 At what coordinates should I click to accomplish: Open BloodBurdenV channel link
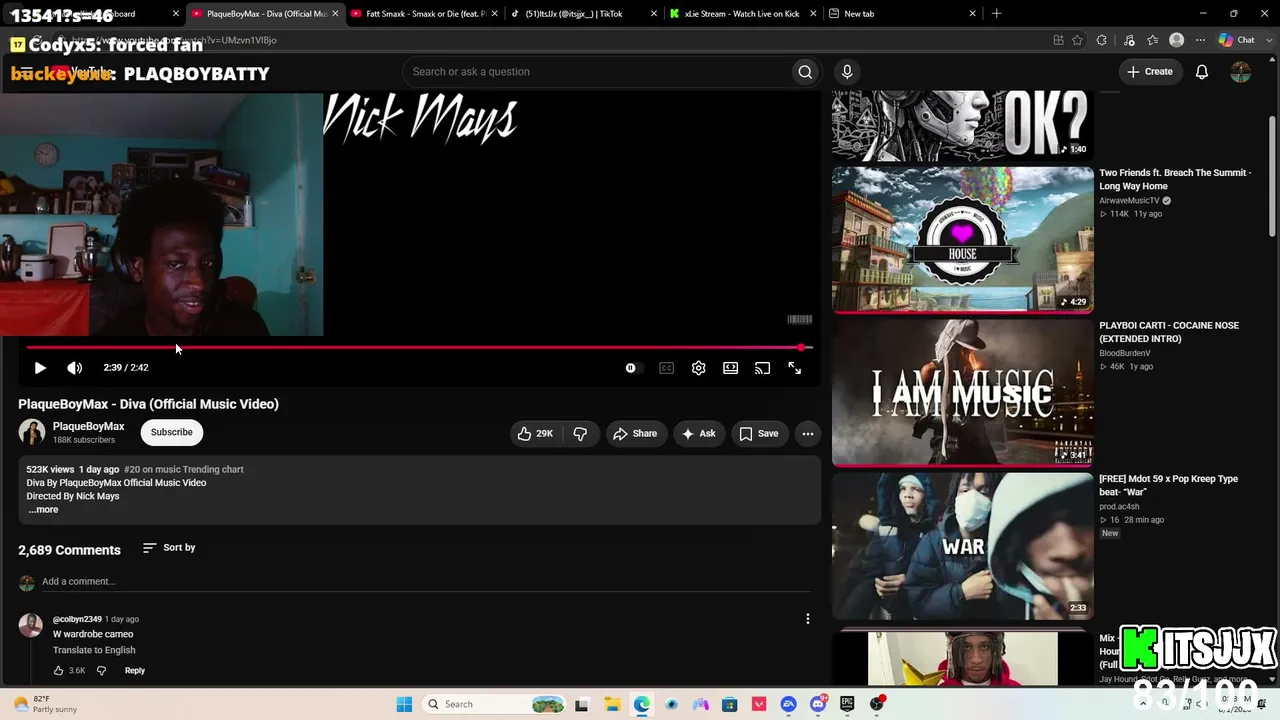(x=1125, y=353)
